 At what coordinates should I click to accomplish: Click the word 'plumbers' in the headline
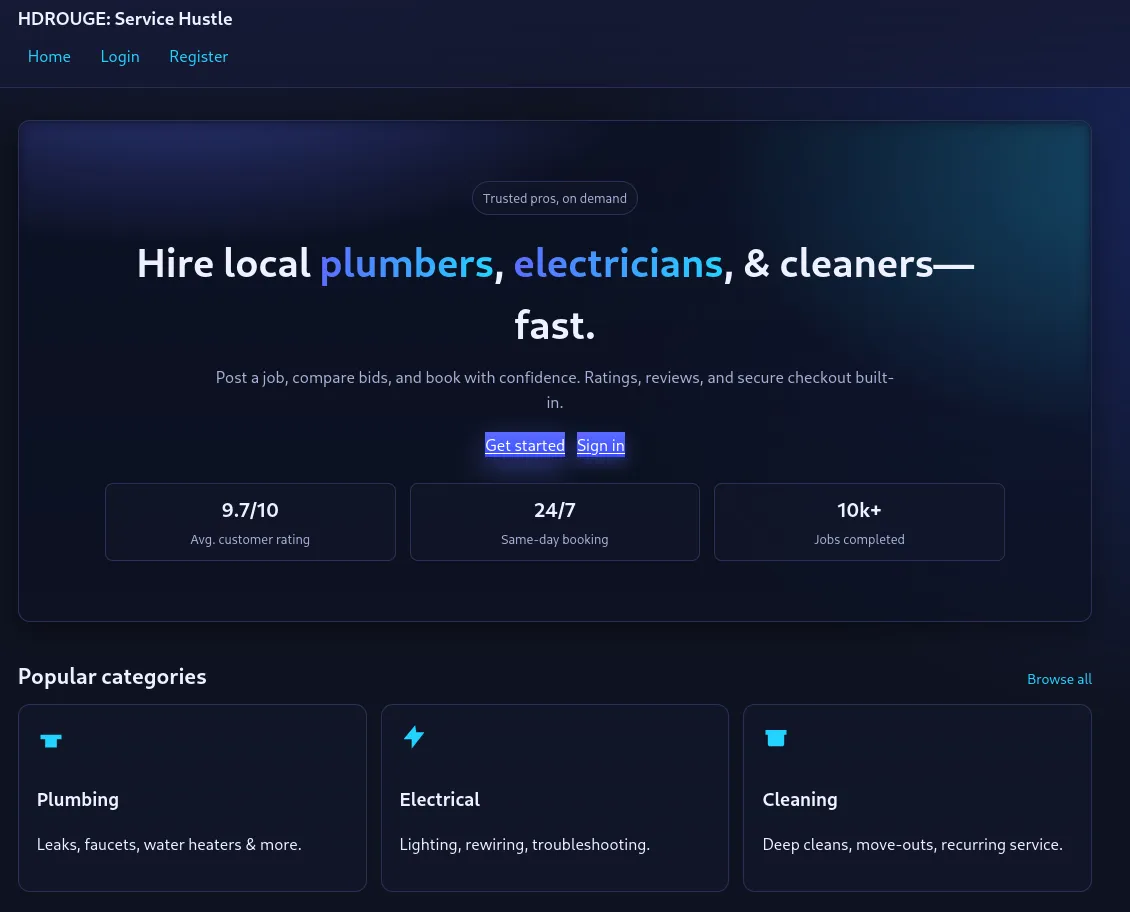(406, 264)
